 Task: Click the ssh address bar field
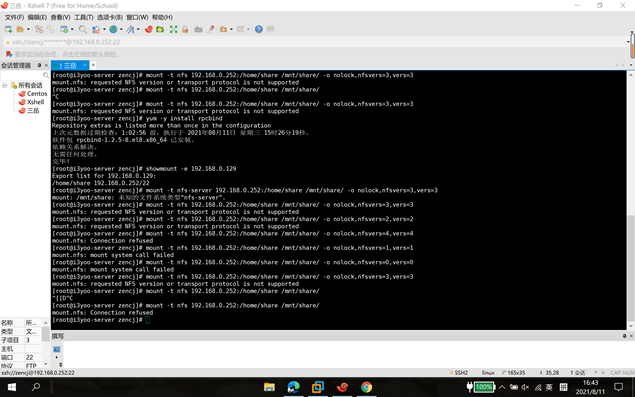[x=316, y=42]
